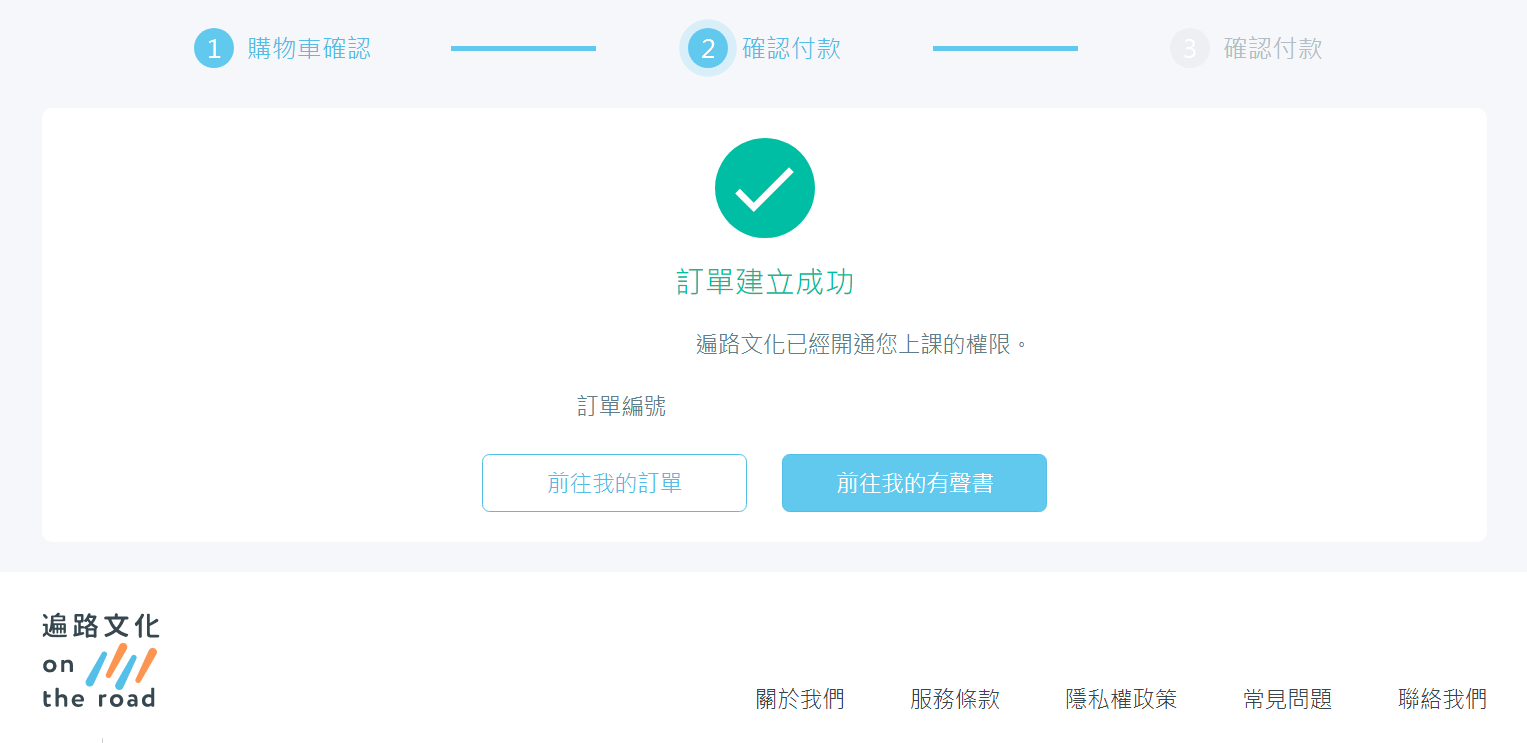Click the colored slashes in footer logo
Viewport: 1527px width, 743px height.
(122, 665)
